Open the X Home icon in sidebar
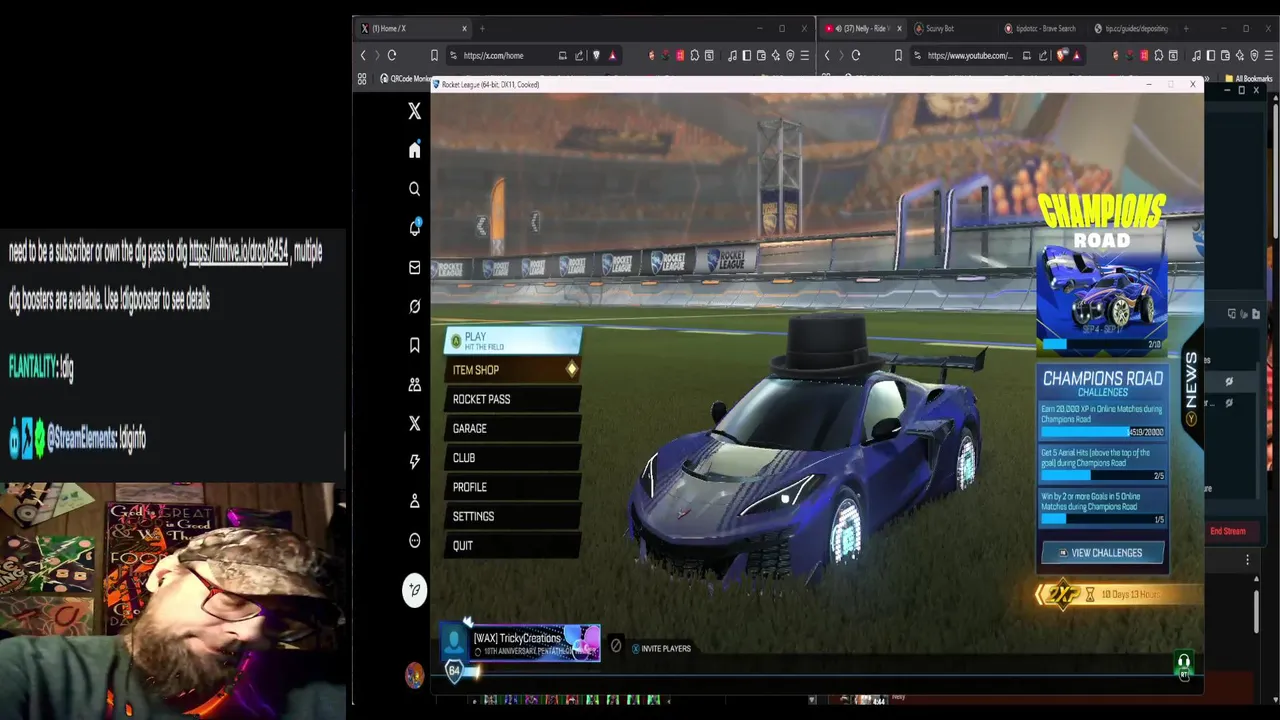This screenshot has height=720, width=1280. point(415,150)
